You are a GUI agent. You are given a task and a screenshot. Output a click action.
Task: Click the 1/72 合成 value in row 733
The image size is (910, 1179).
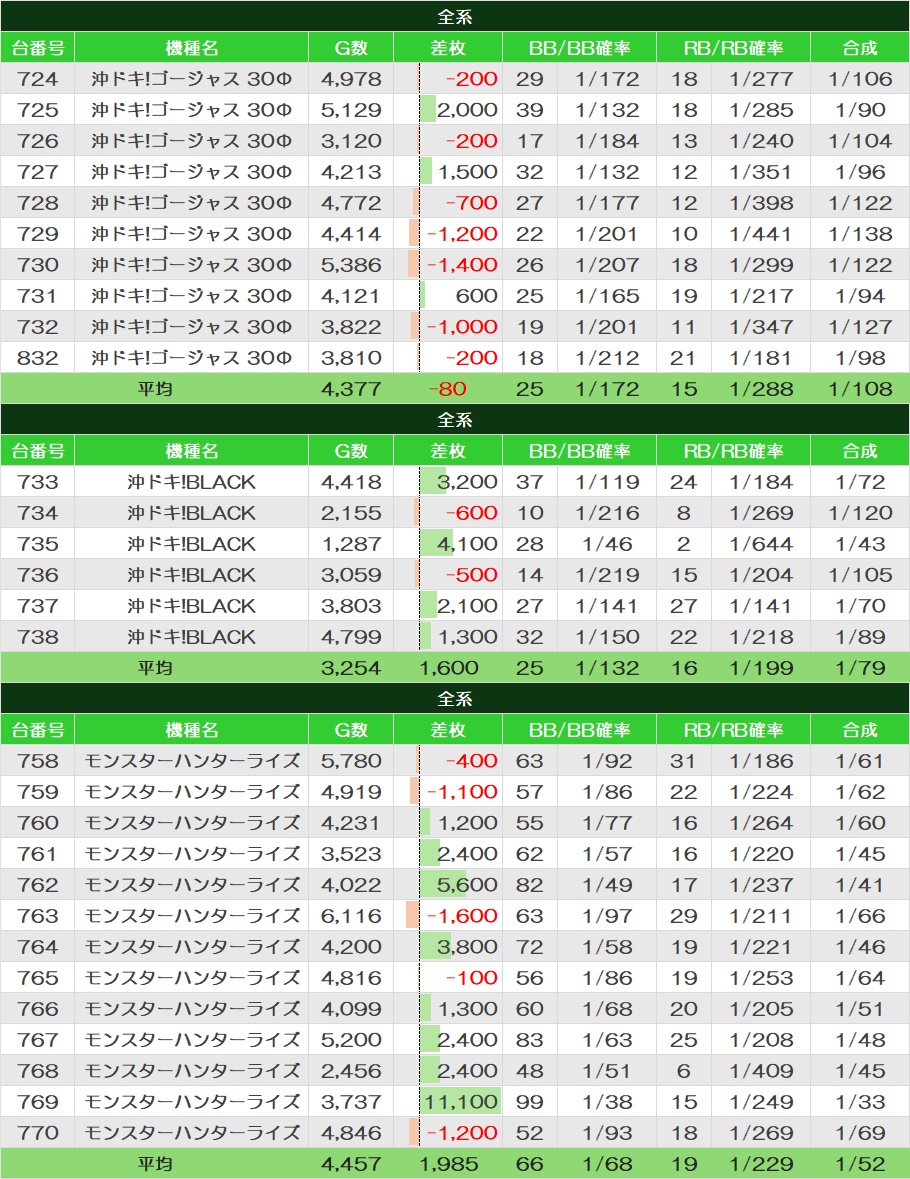coord(860,482)
